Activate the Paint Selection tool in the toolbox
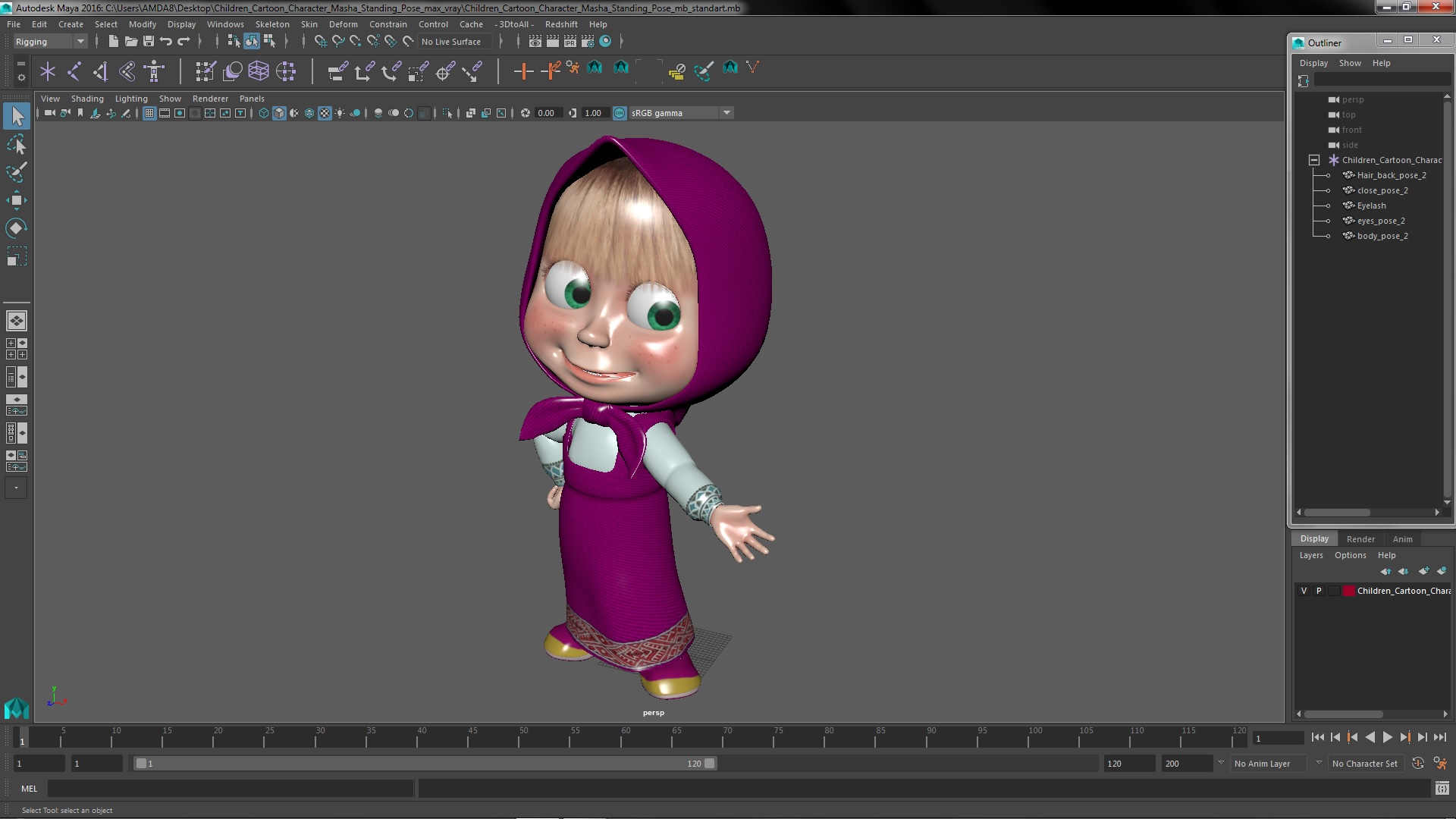The image size is (1456, 819). click(17, 172)
